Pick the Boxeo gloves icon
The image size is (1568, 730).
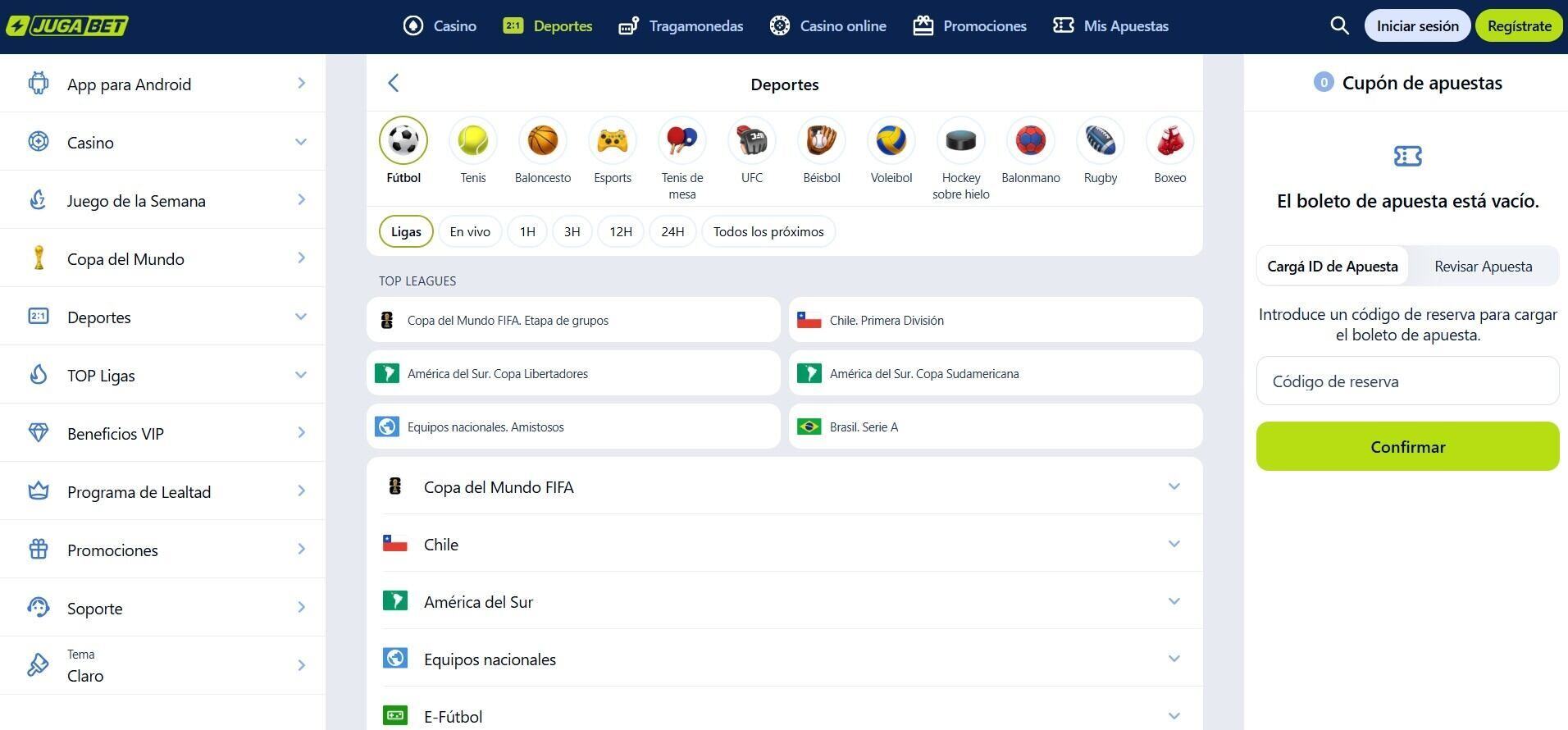[1170, 140]
